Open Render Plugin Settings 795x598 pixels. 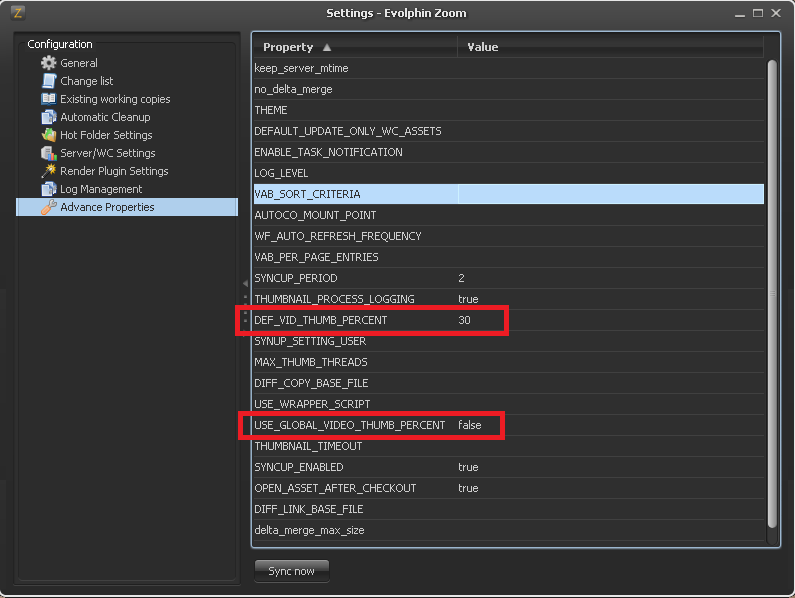click(114, 171)
